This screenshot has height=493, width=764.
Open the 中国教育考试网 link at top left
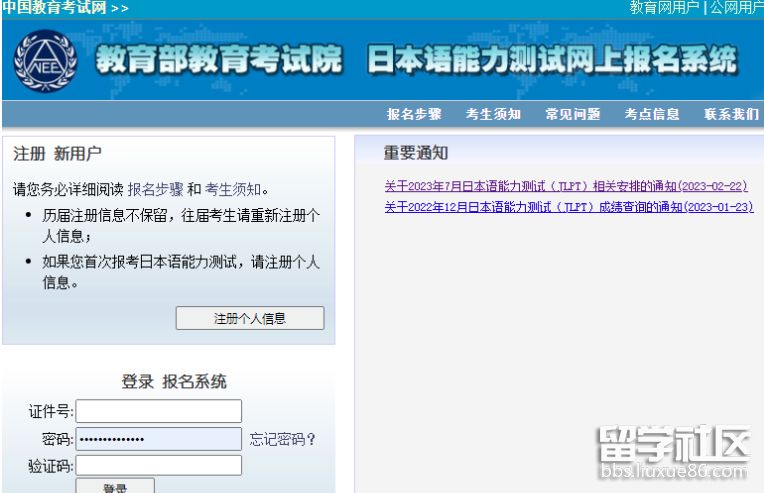[x=57, y=8]
